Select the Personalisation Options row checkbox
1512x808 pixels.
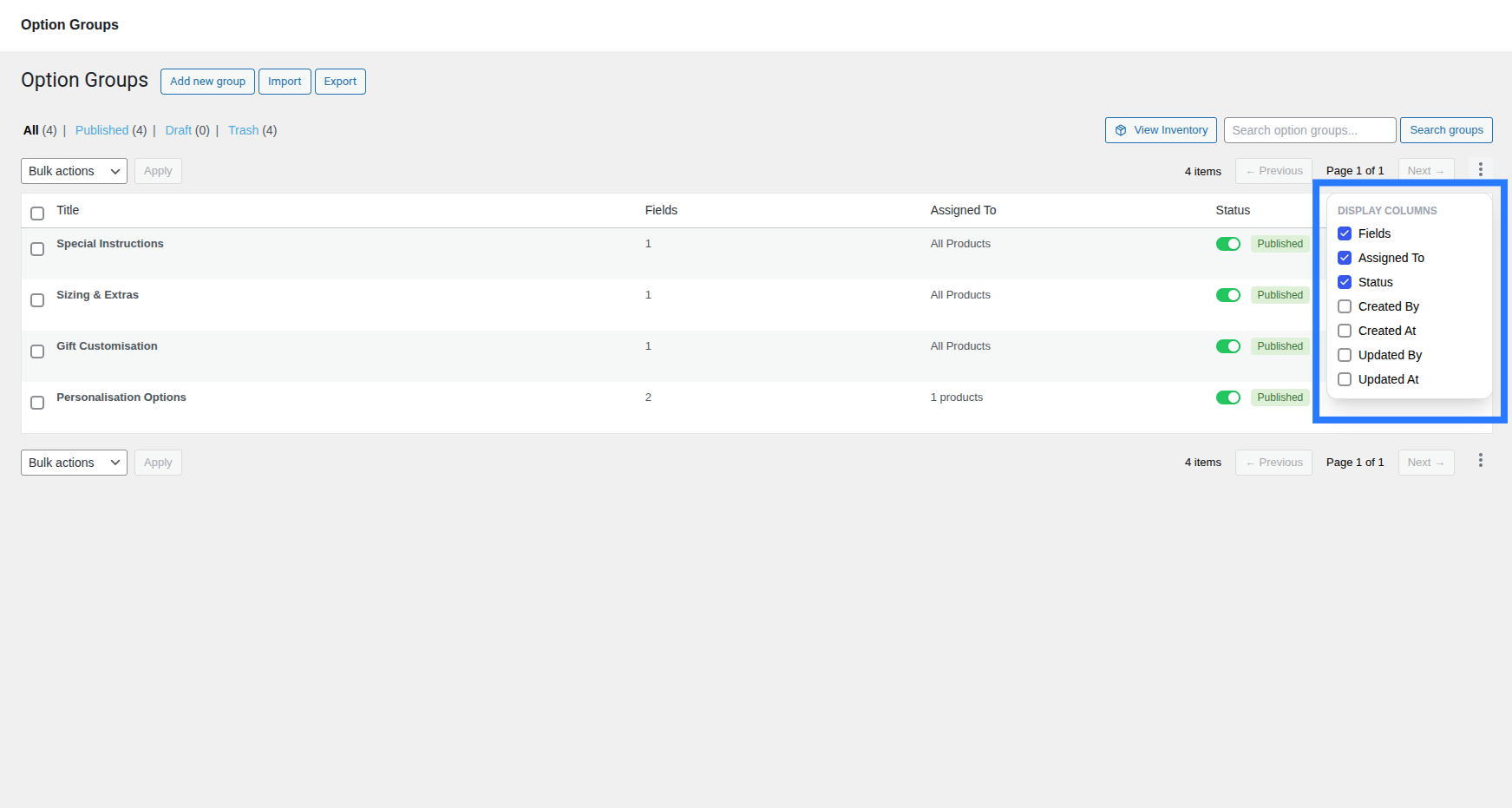pyautogui.click(x=37, y=403)
